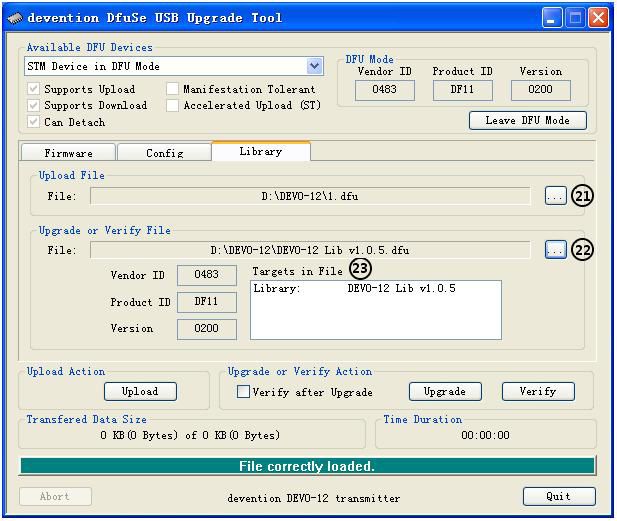Select the Library tab
This screenshot has height=521, width=617.
point(261,151)
